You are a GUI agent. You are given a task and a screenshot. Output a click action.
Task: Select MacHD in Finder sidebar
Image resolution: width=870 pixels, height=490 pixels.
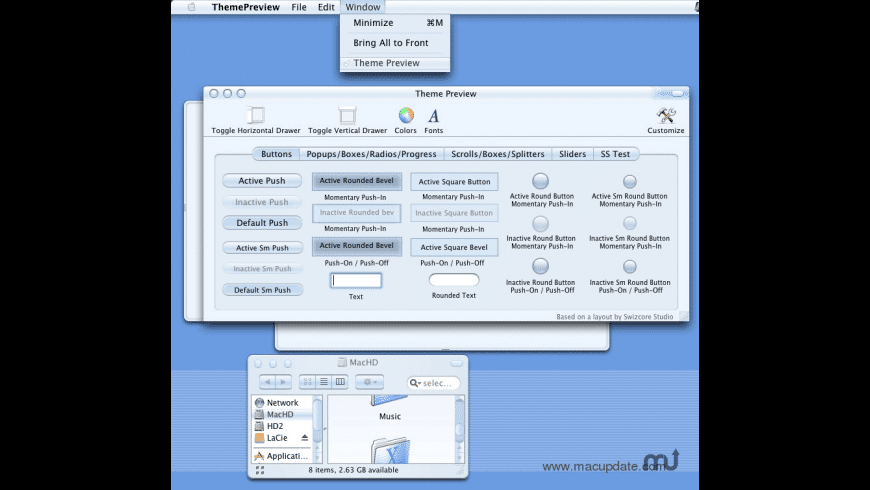(x=282, y=414)
